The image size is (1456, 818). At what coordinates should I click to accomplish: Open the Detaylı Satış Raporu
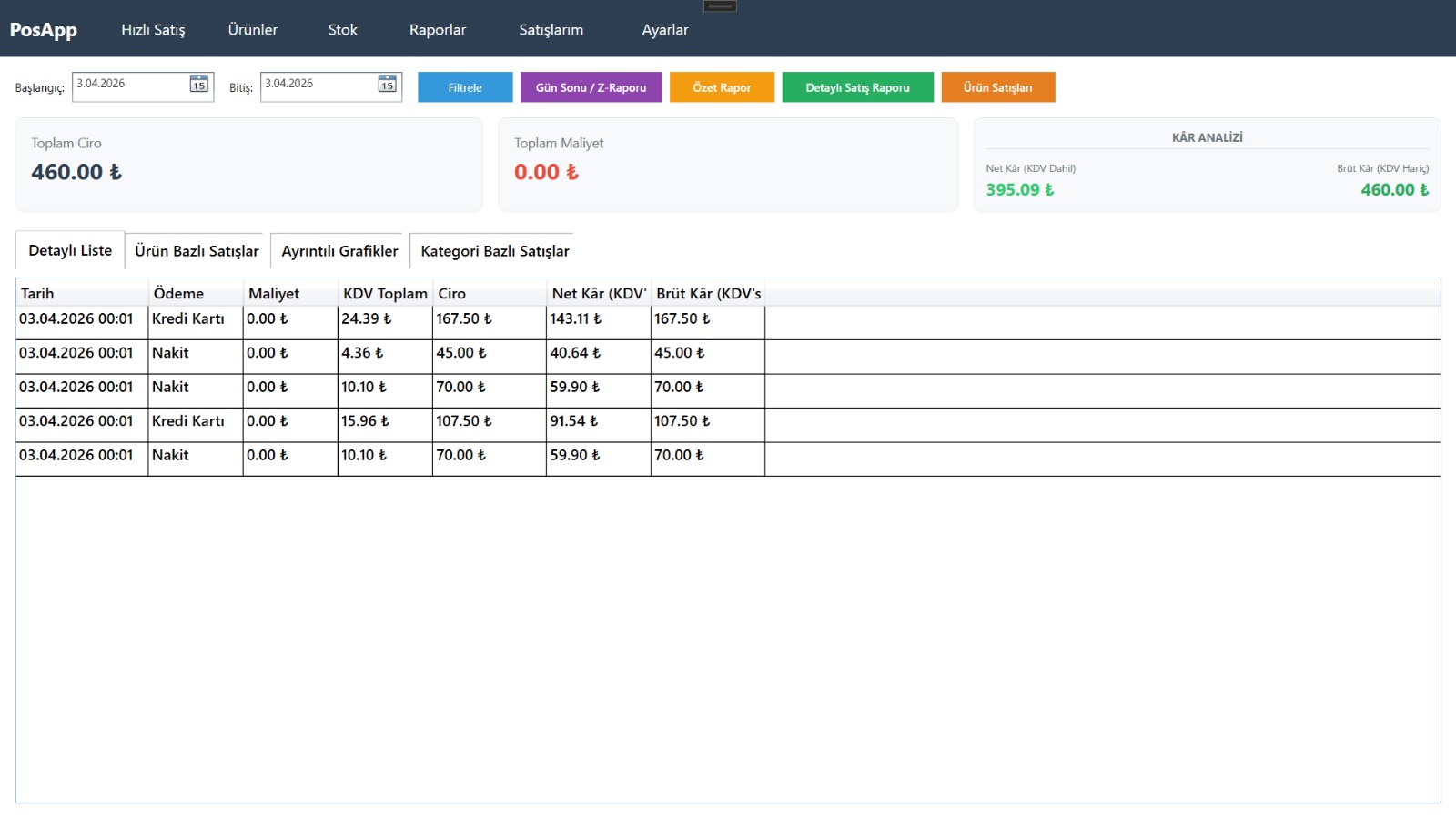857,87
